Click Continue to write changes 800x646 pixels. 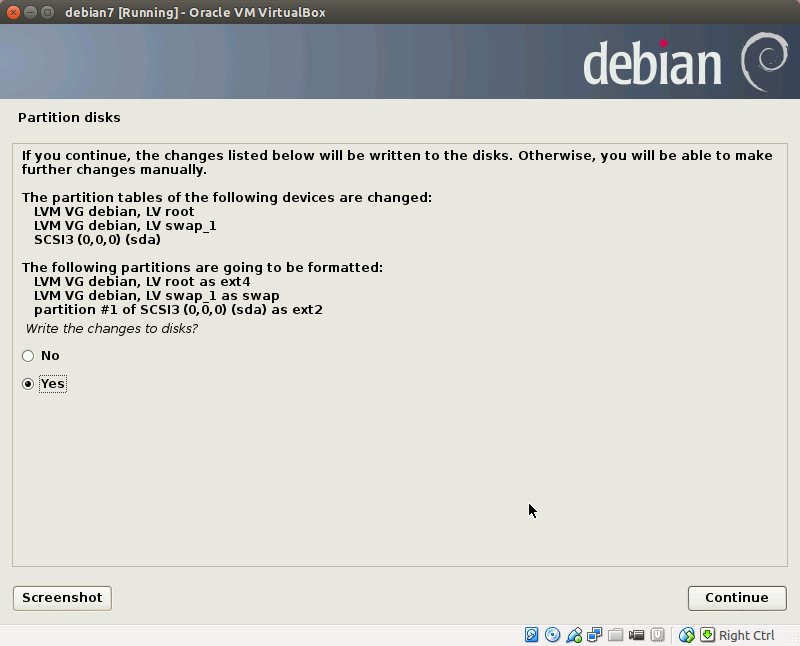tap(737, 598)
